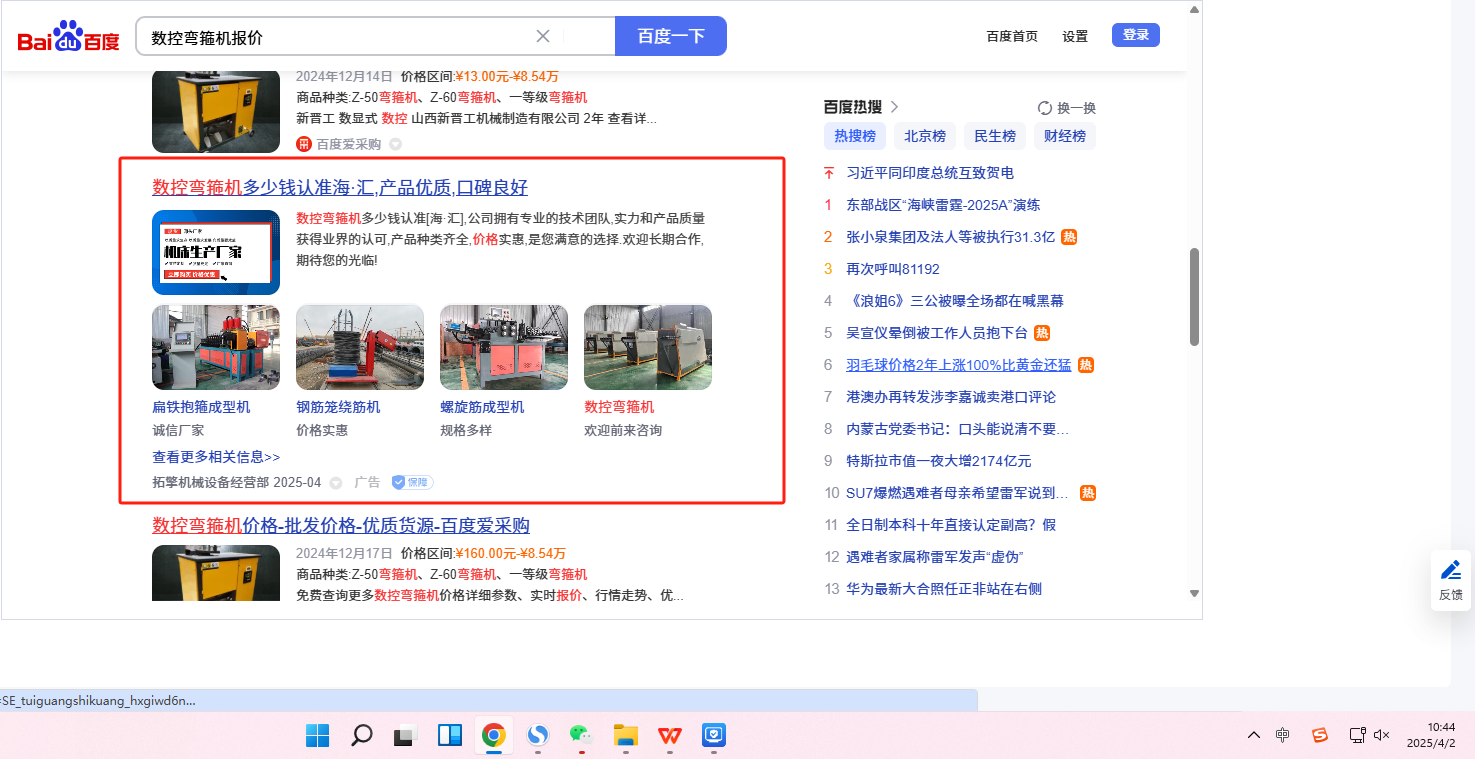Screen dimensions: 1475x759
Task: Open the 百度首页 link
Action: (1012, 36)
